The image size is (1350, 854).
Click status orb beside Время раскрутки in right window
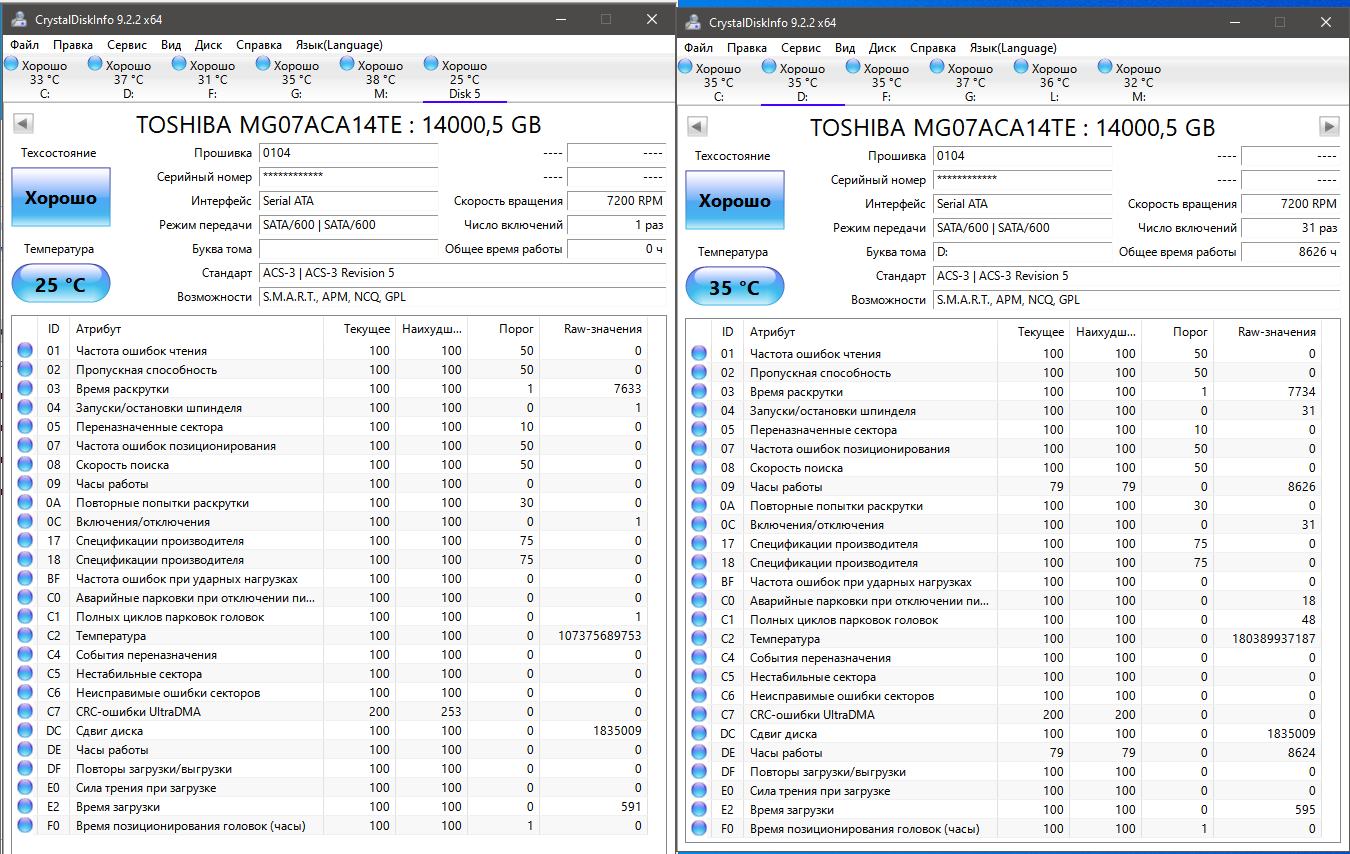pyautogui.click(x=699, y=392)
